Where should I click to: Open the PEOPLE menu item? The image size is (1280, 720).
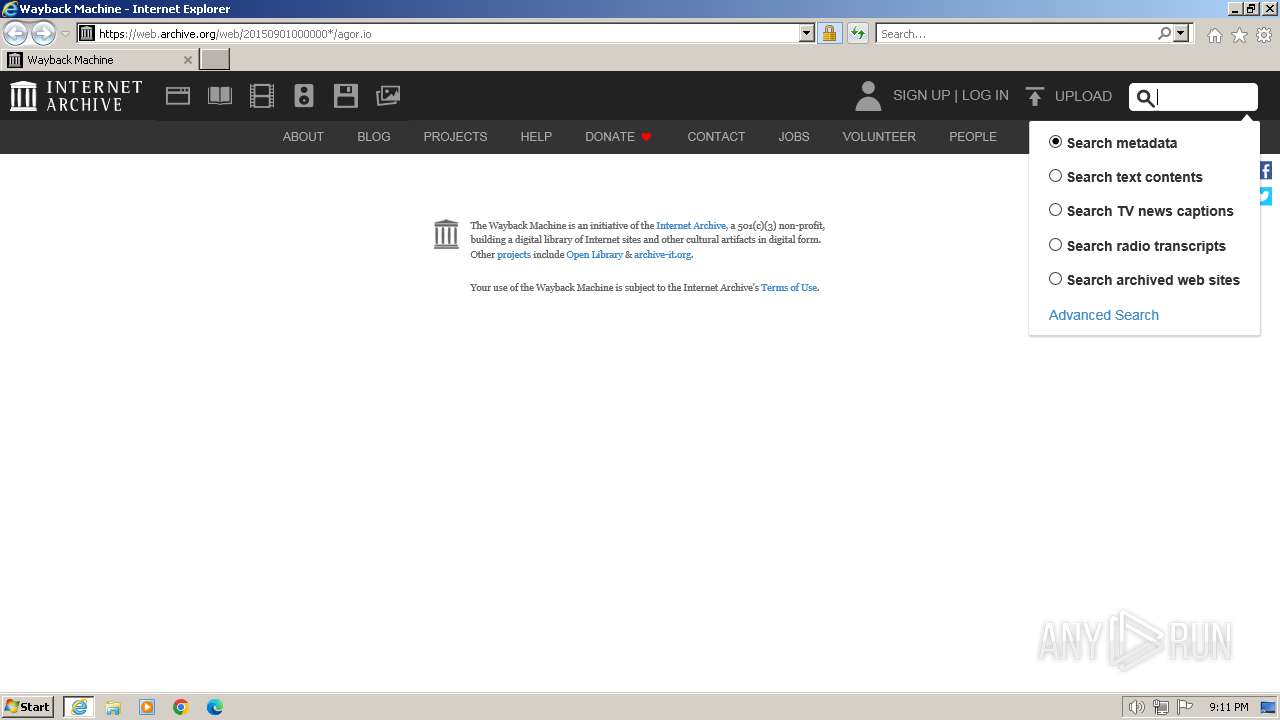[973, 137]
